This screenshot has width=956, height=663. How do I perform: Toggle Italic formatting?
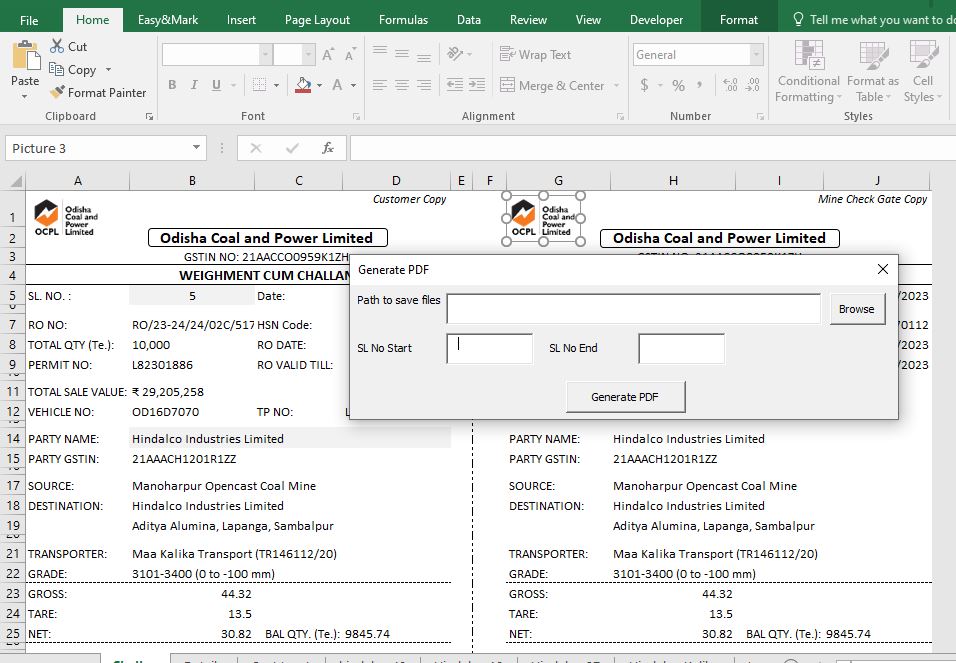pos(195,85)
